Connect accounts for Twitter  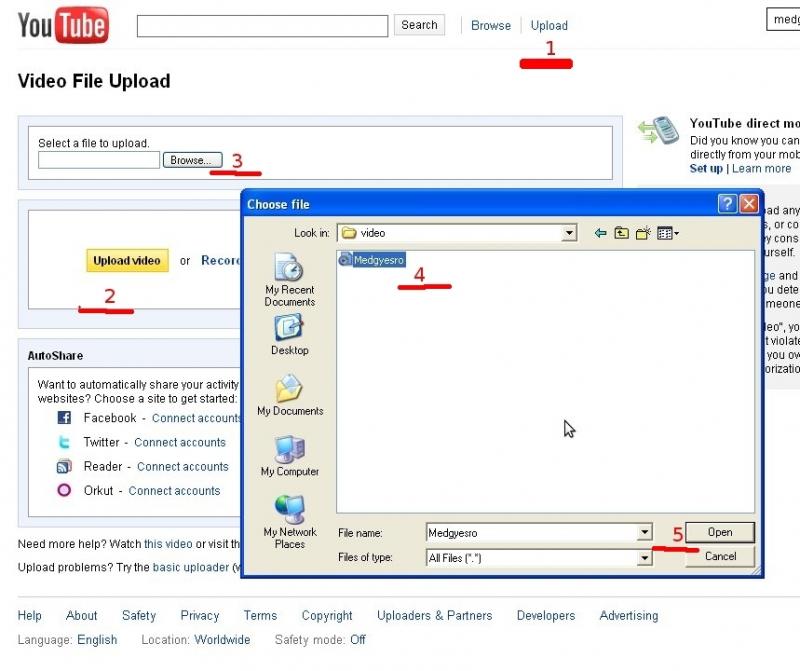[x=180, y=442]
